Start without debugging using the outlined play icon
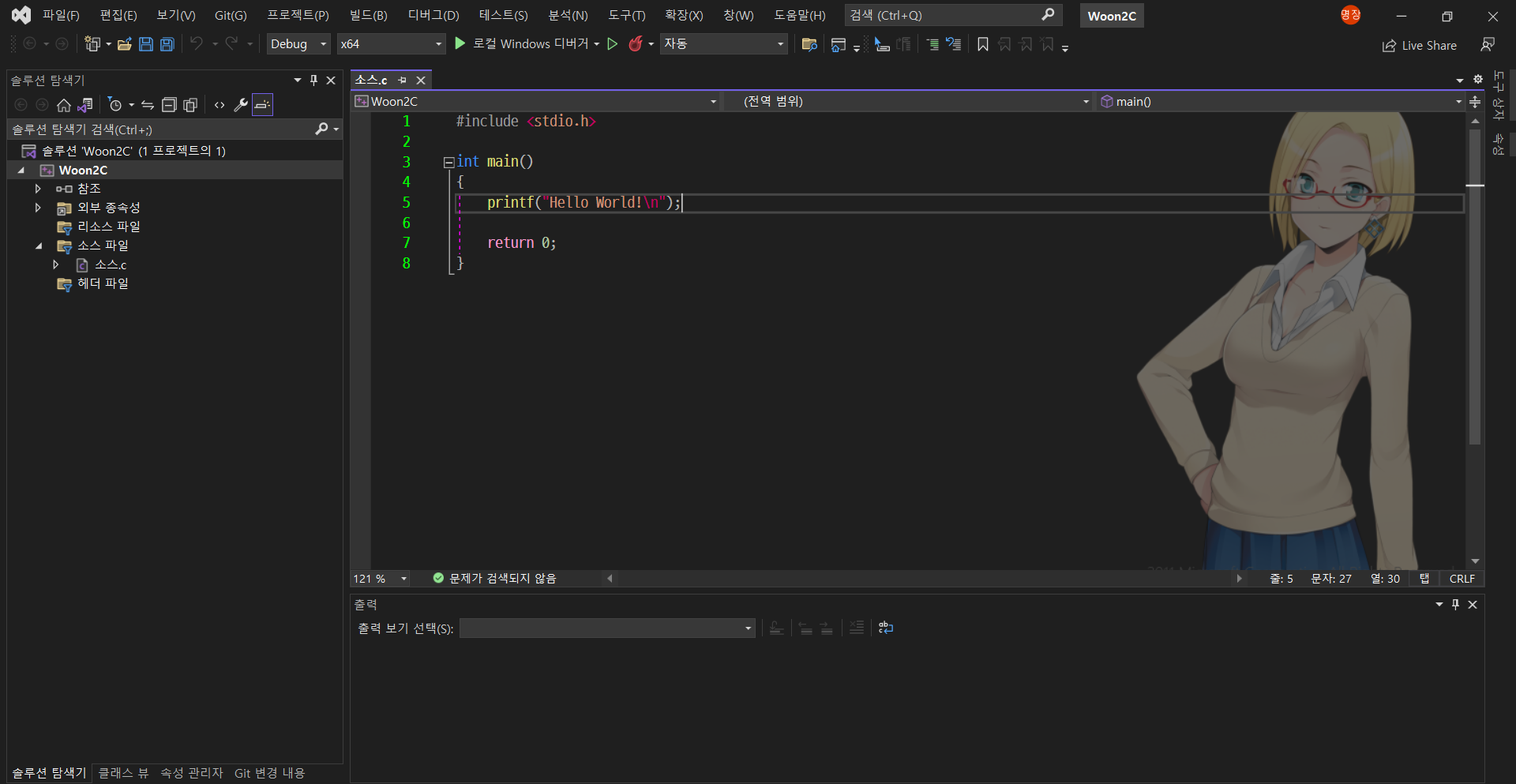 (612, 44)
